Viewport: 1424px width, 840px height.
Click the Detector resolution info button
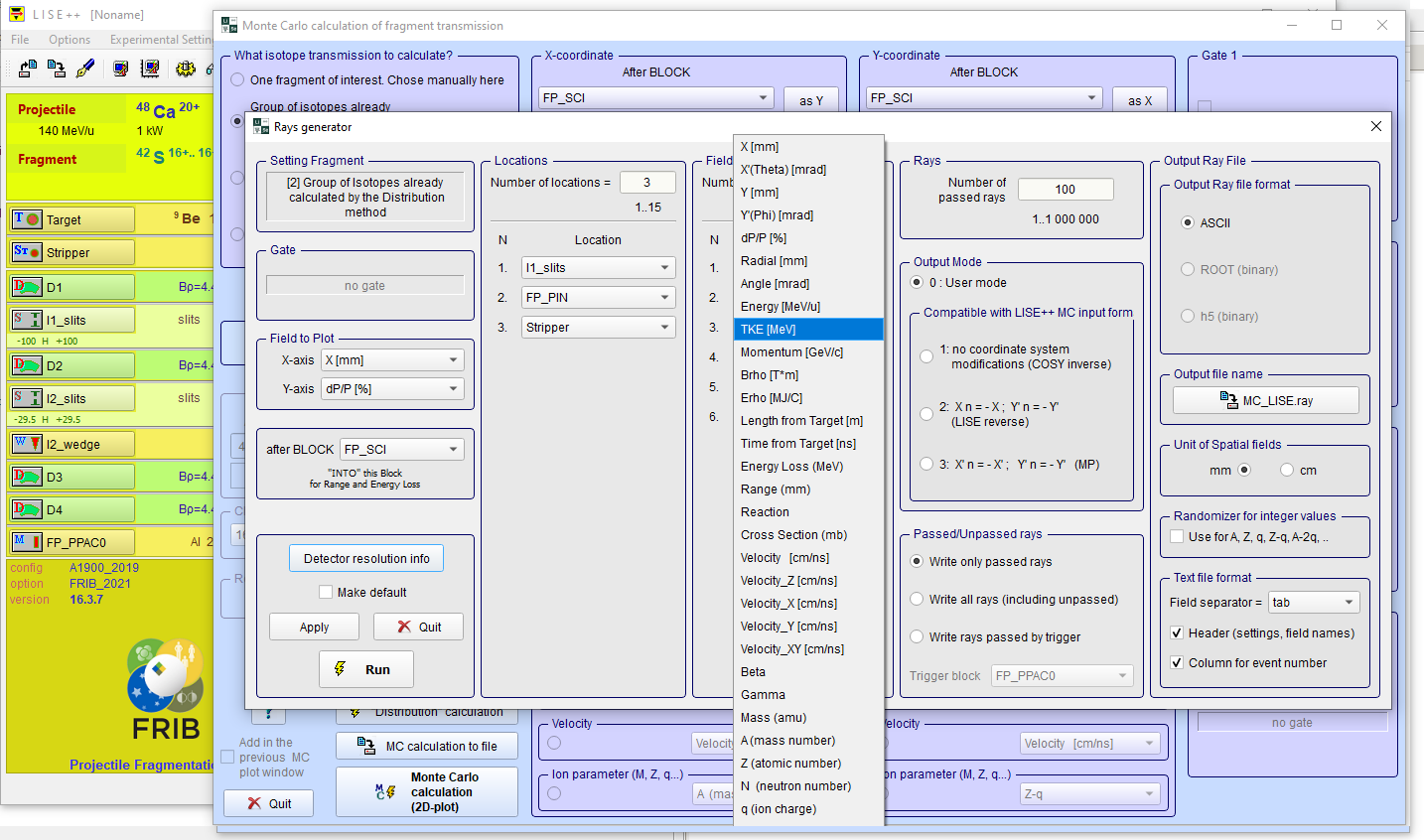366,559
